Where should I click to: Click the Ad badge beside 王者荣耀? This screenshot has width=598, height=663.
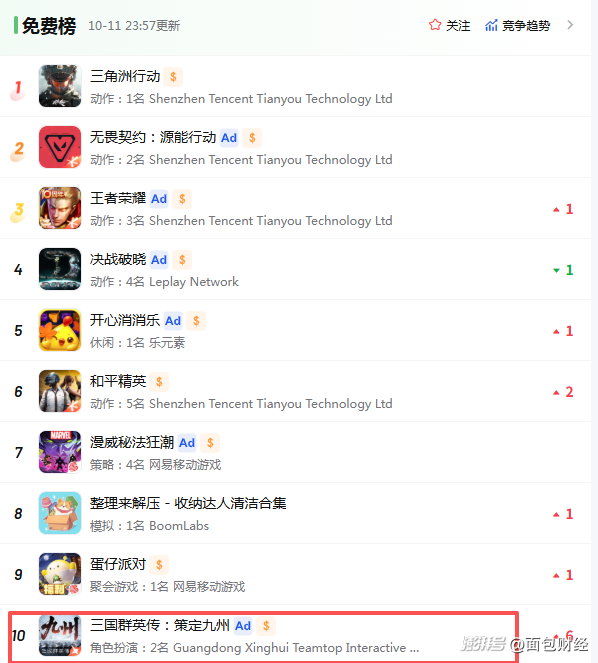click(159, 199)
